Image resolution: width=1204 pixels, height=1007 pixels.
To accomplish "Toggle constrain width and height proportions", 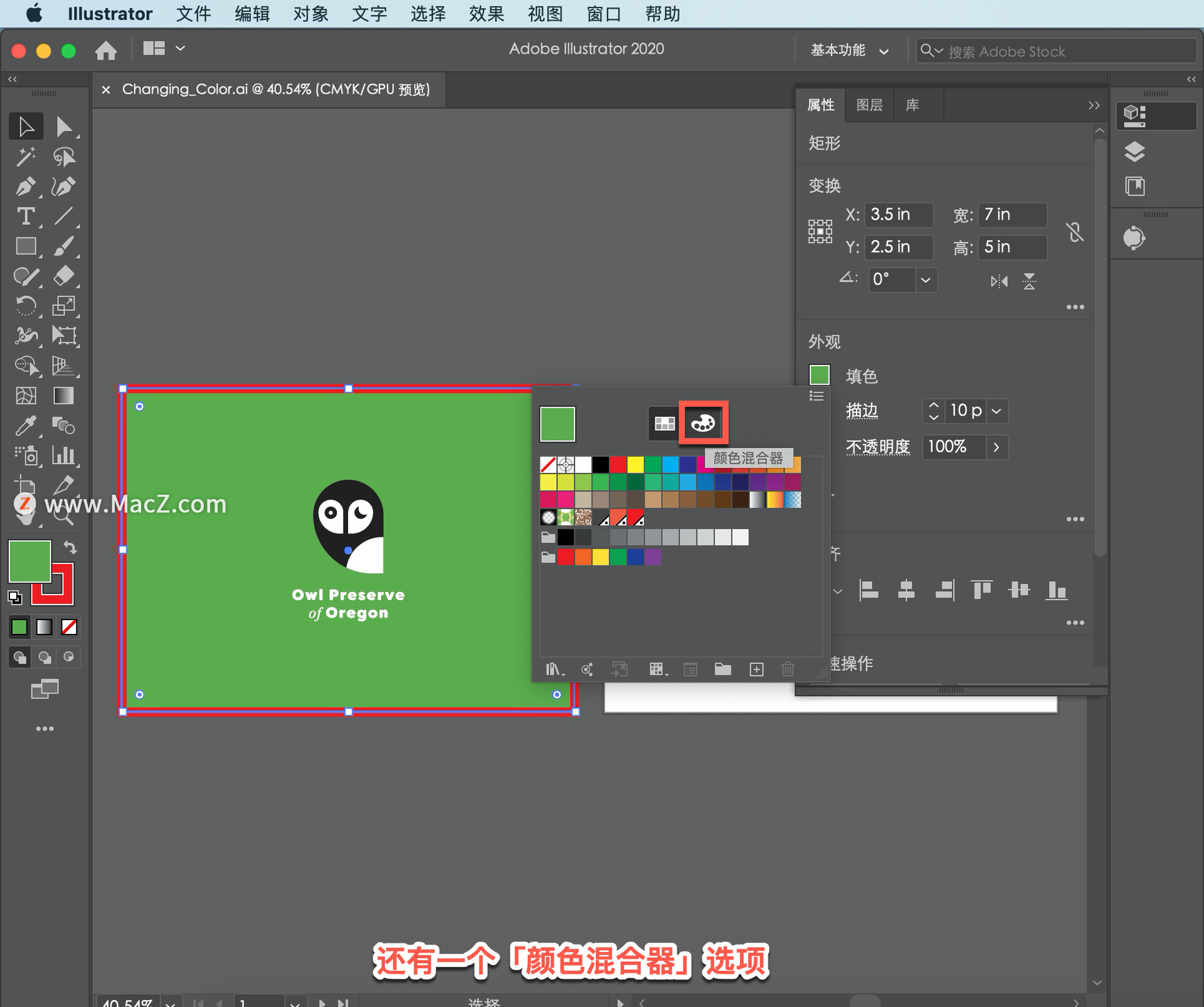I will [x=1075, y=232].
